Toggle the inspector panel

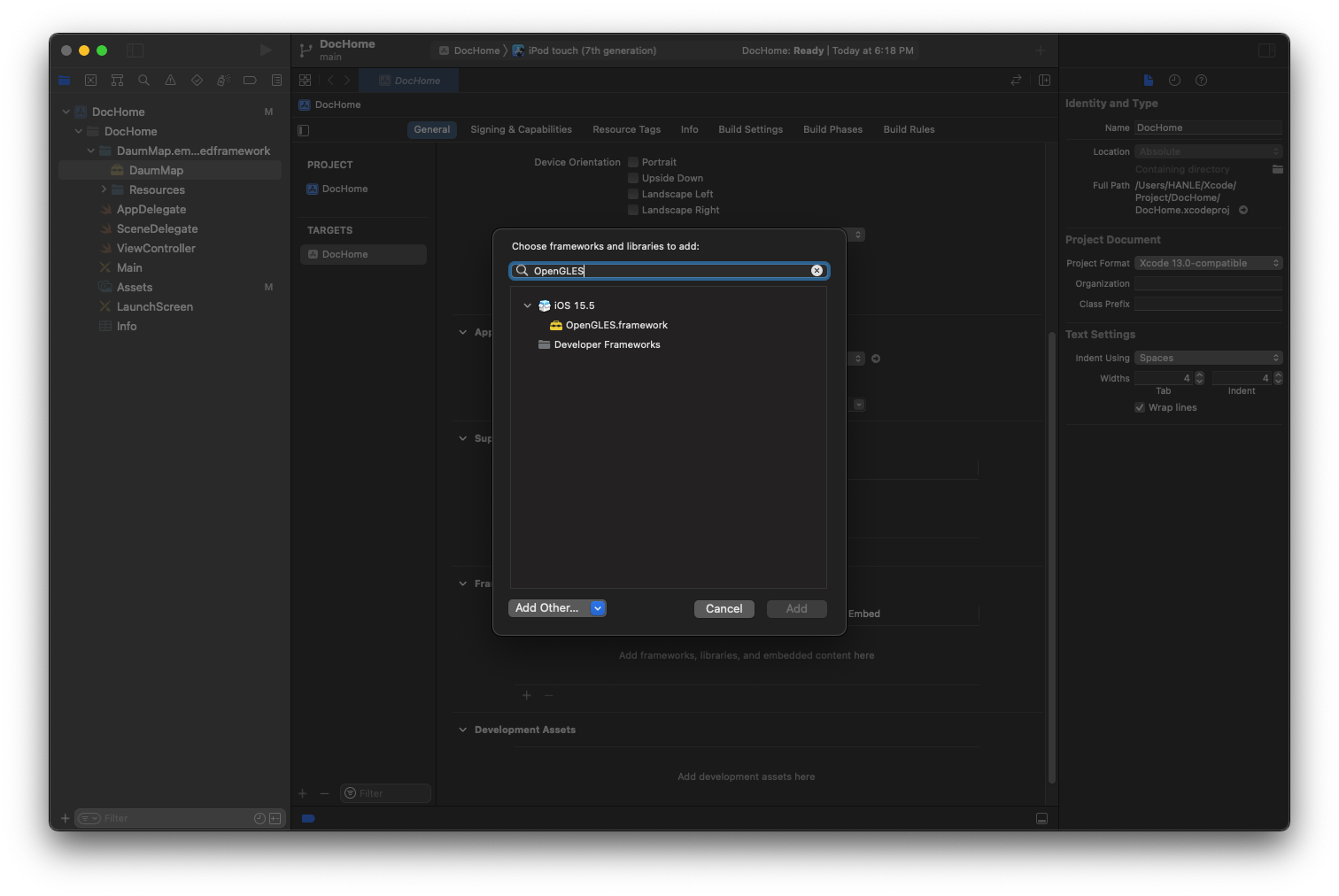pos(1267,50)
